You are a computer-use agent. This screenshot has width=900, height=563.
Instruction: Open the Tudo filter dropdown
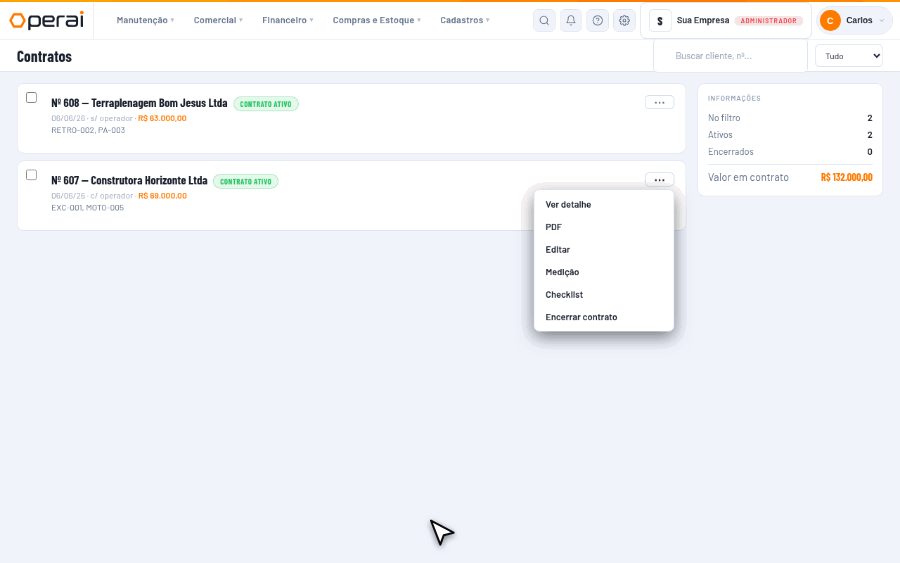tap(848, 56)
